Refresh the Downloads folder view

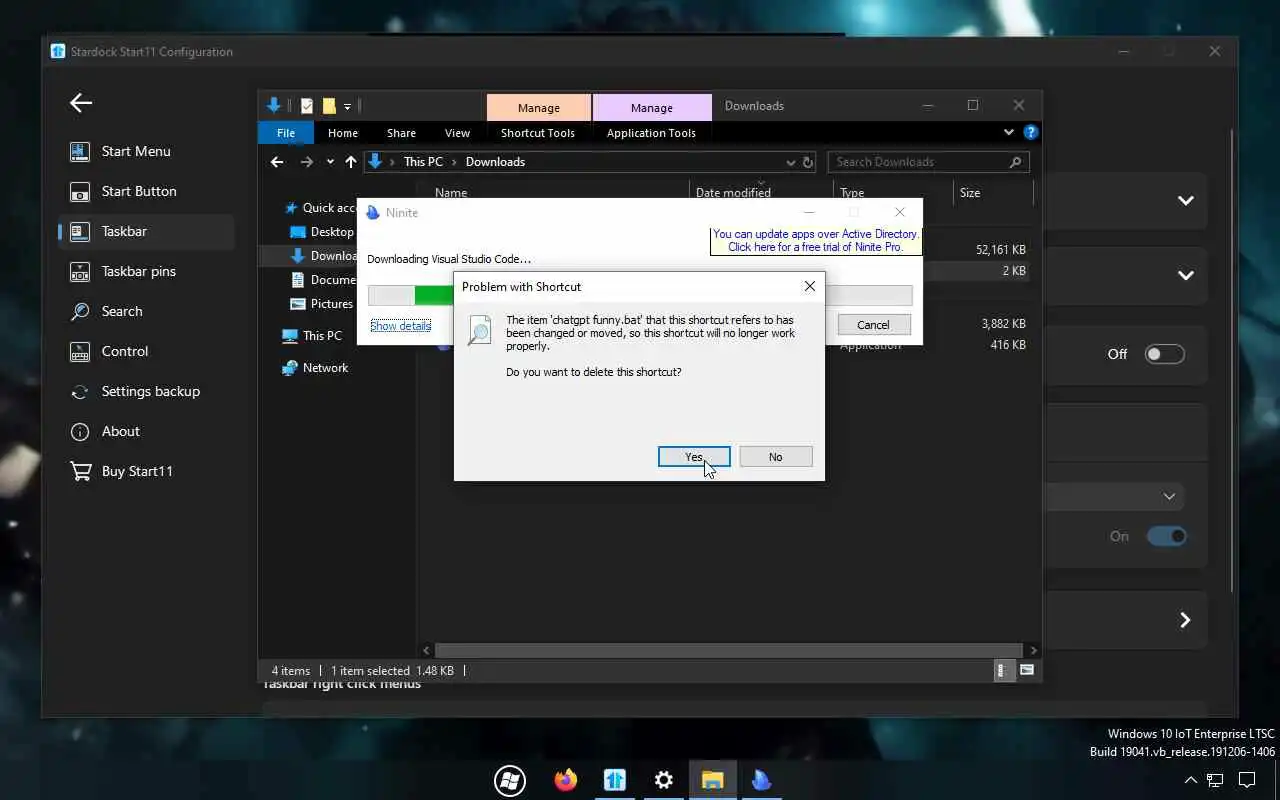click(808, 162)
